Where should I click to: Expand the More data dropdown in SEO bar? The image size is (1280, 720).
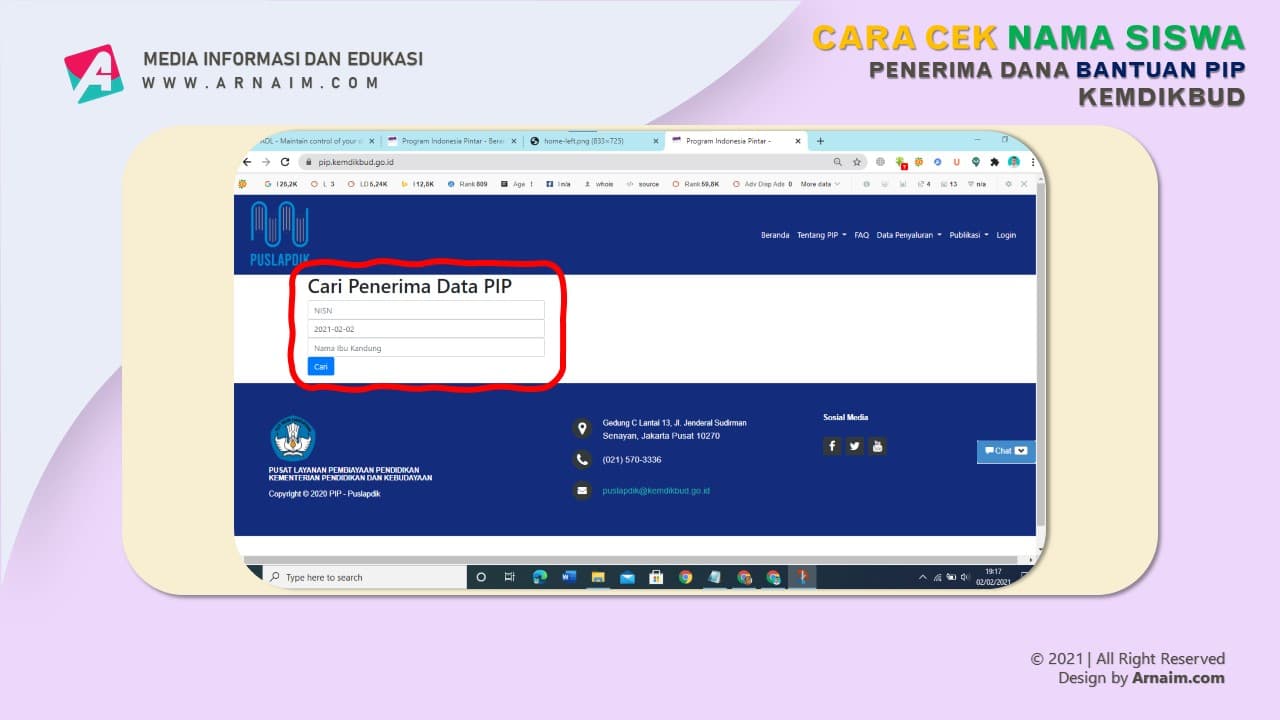(820, 184)
